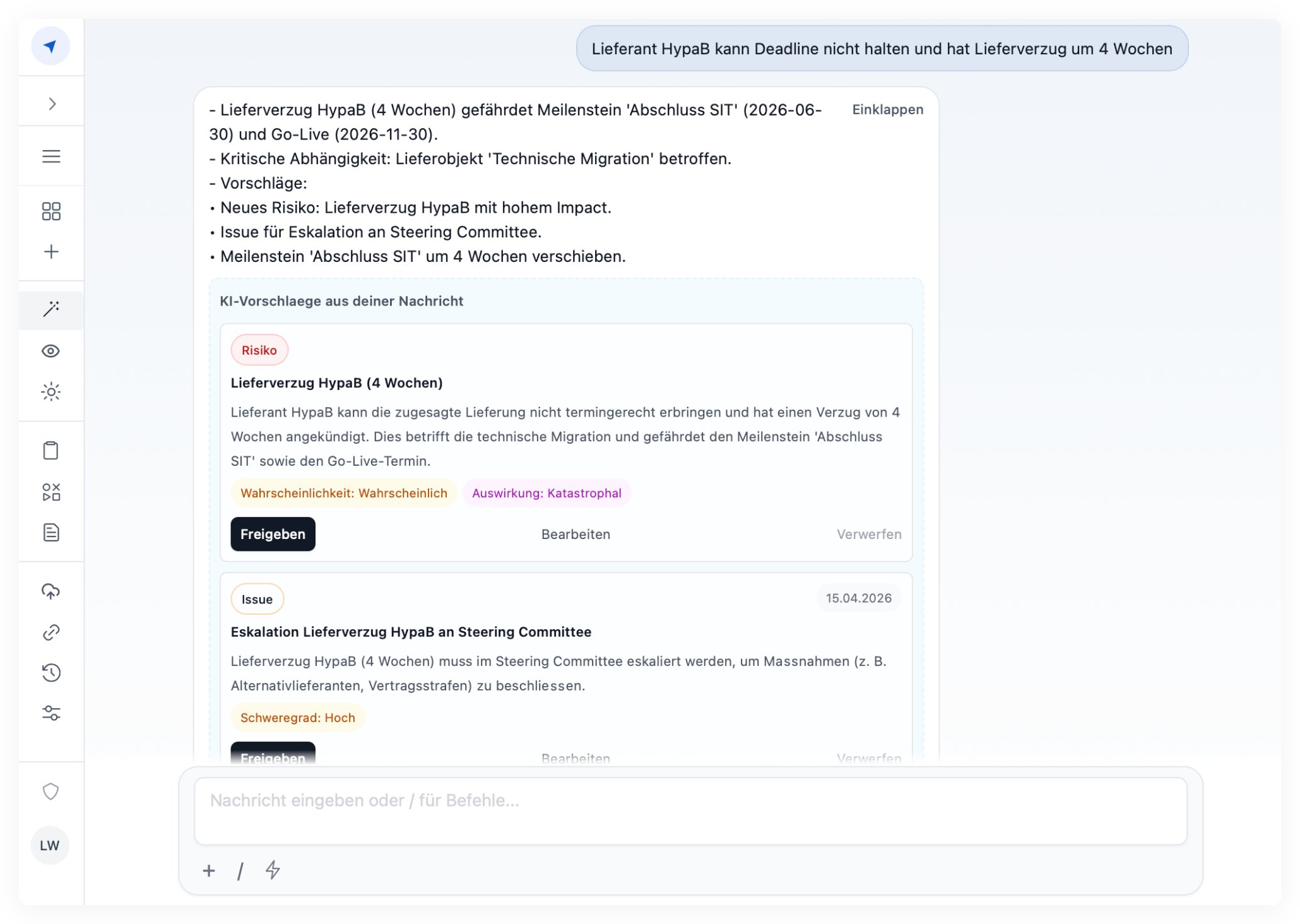
Task: Open the eye preview panel in sidebar
Action: [51, 351]
